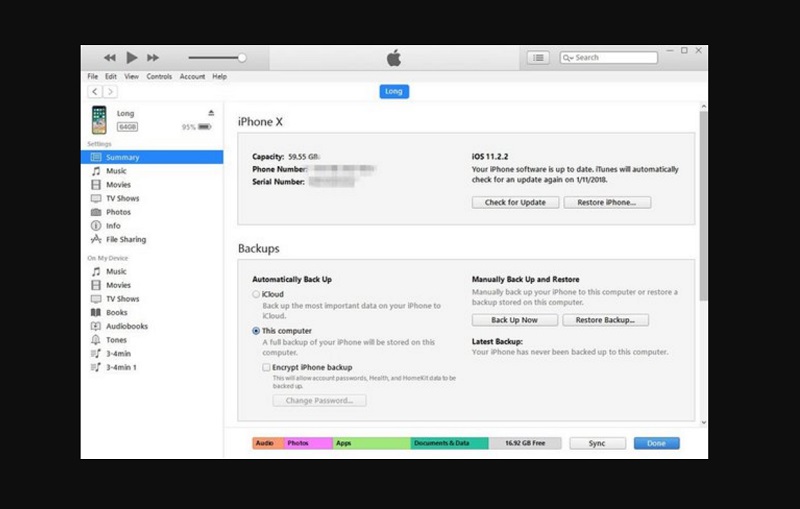800x509 pixels.
Task: Click the Capacity 59.55 GB text
Action: [x=286, y=157]
